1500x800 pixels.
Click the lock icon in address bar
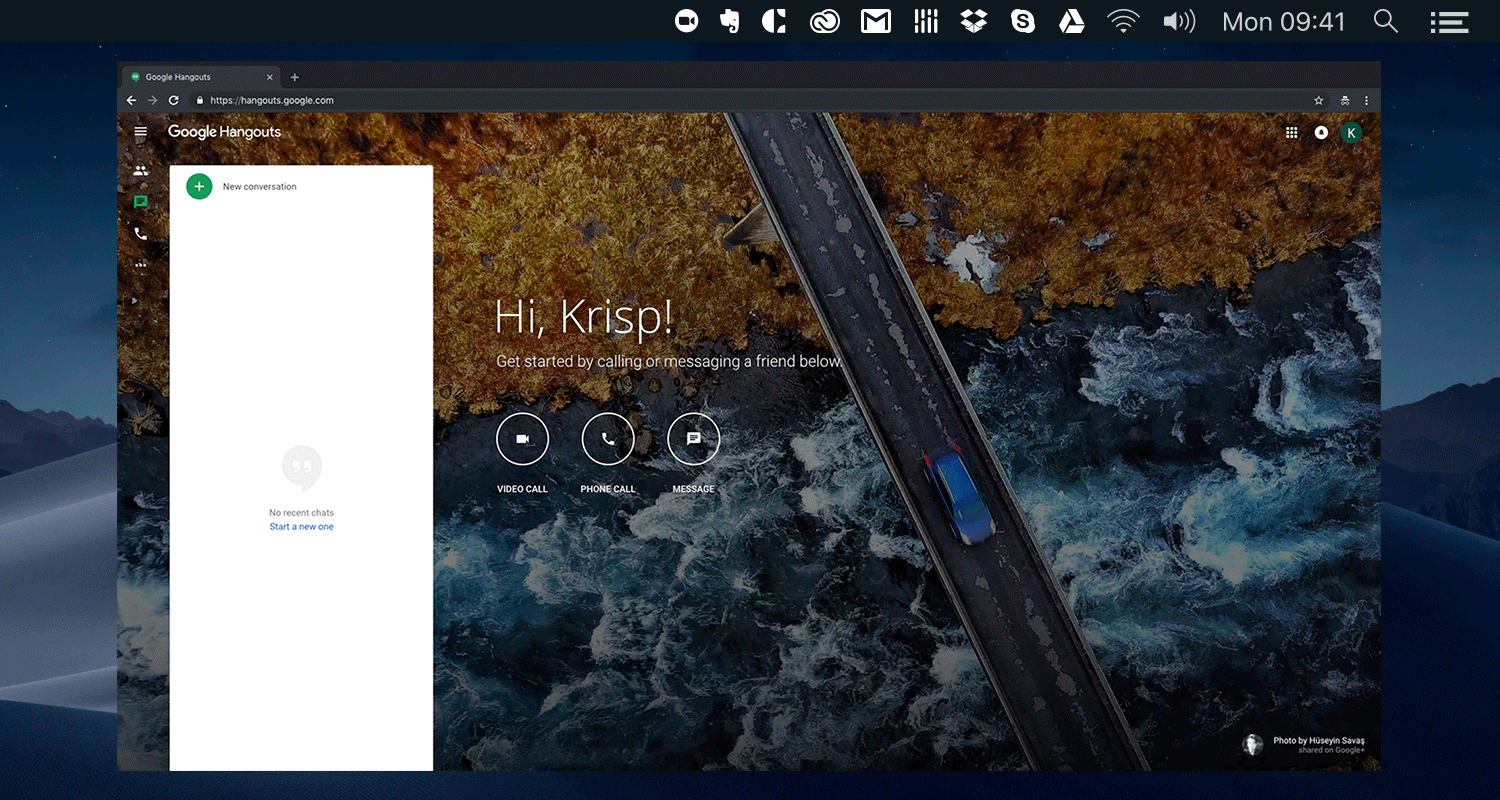[x=200, y=100]
